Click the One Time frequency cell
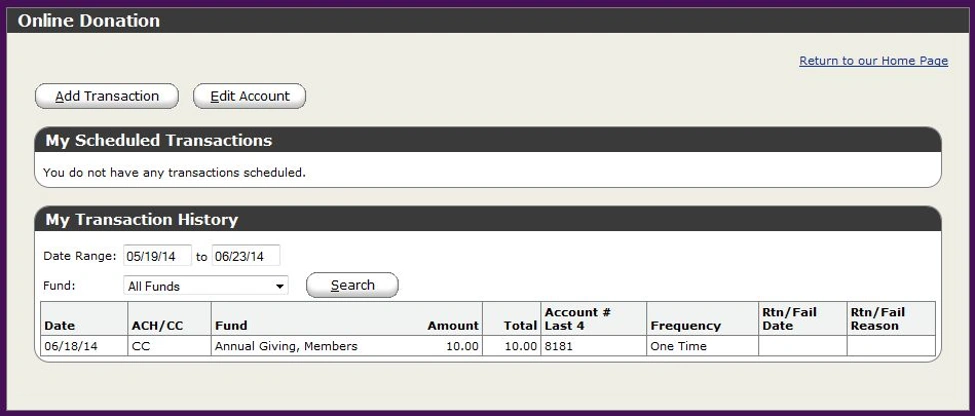 click(x=678, y=346)
